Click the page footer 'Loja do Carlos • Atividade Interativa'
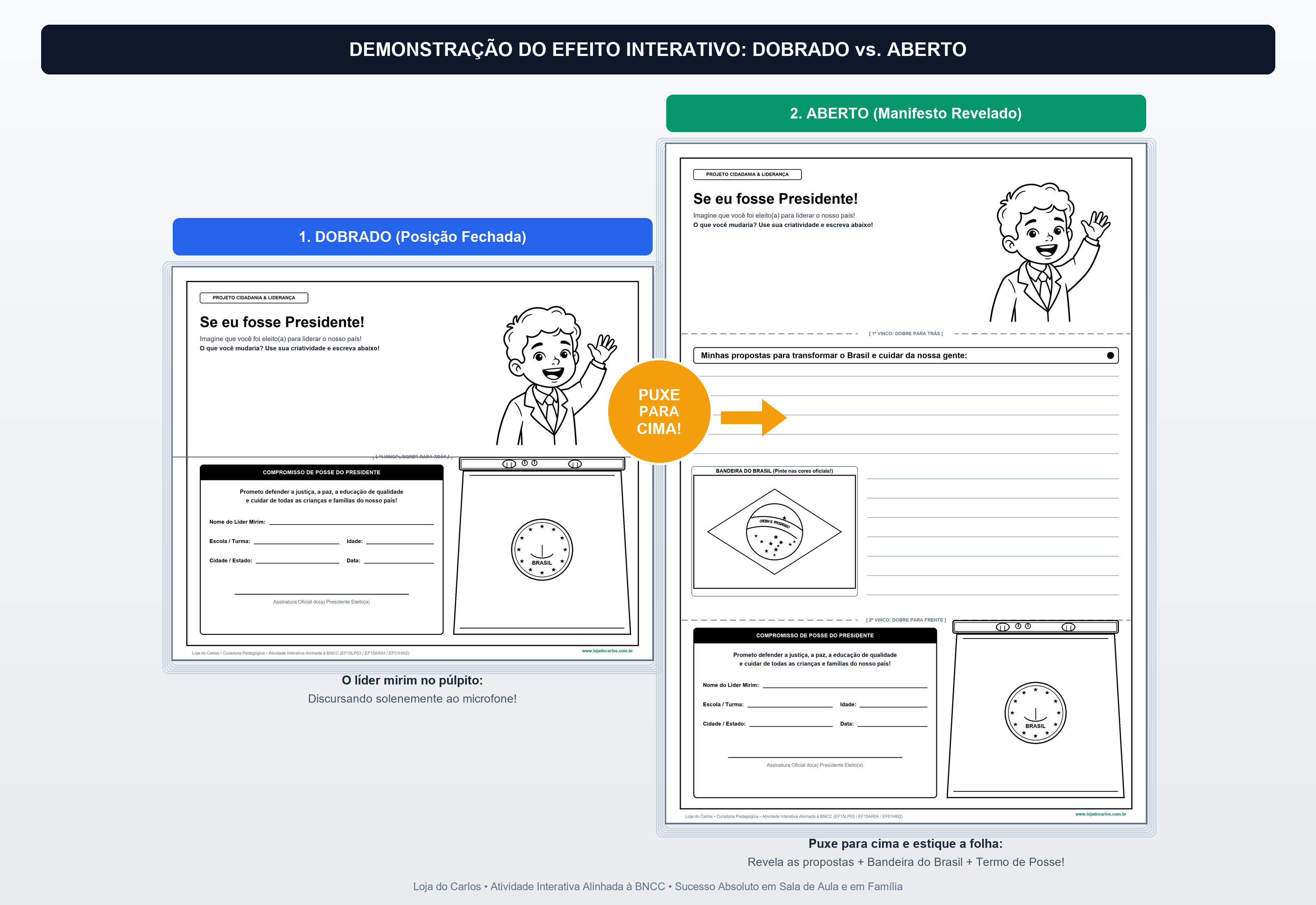Image resolution: width=1316 pixels, height=905 pixels. click(658, 887)
